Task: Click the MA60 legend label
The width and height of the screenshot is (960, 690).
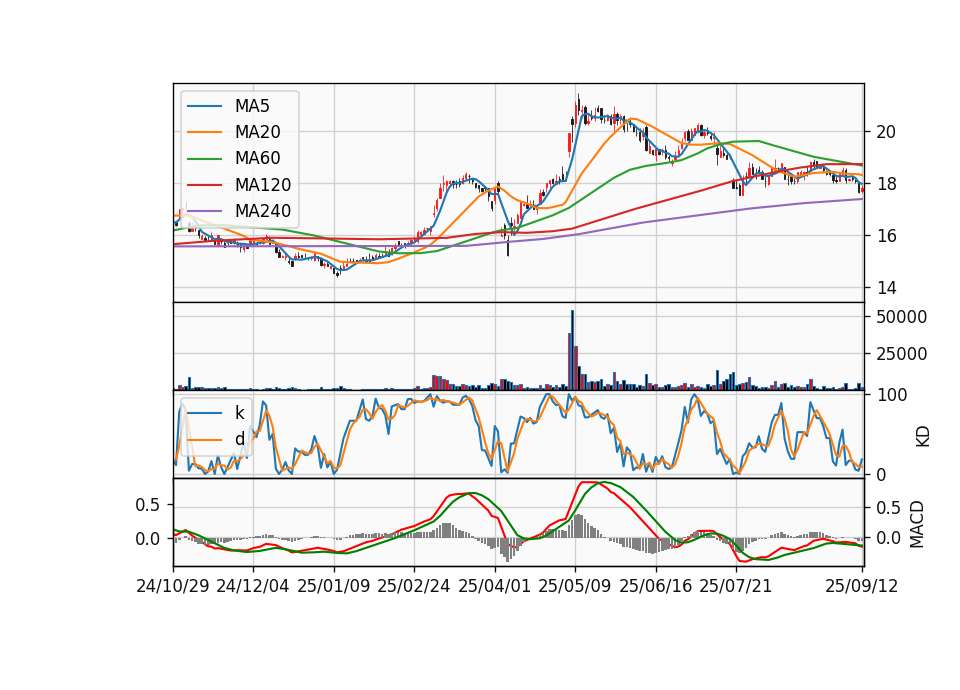Action: (257, 159)
